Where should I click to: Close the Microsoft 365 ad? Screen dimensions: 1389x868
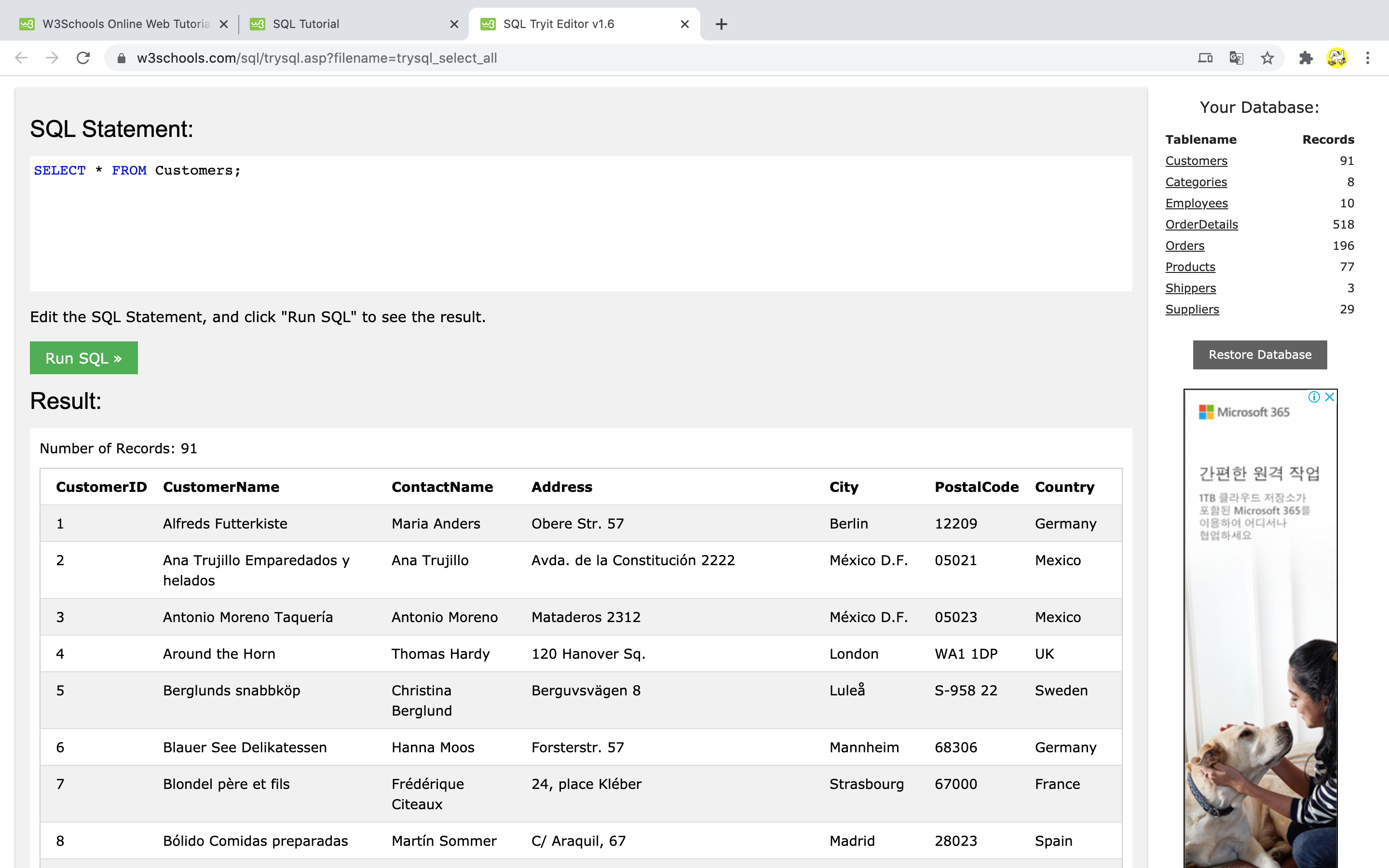1329,397
